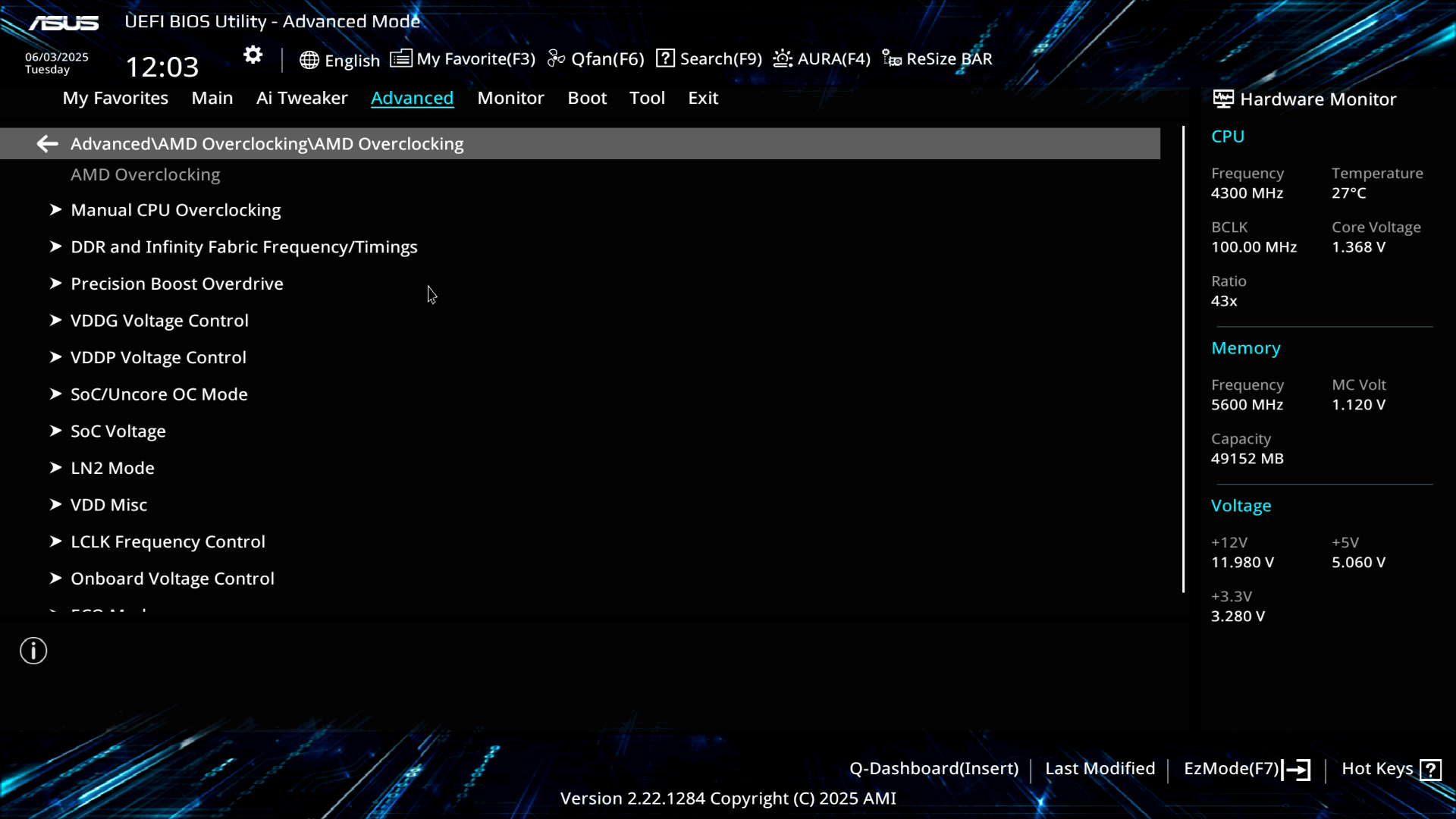Click the globe language icon

[309, 60]
